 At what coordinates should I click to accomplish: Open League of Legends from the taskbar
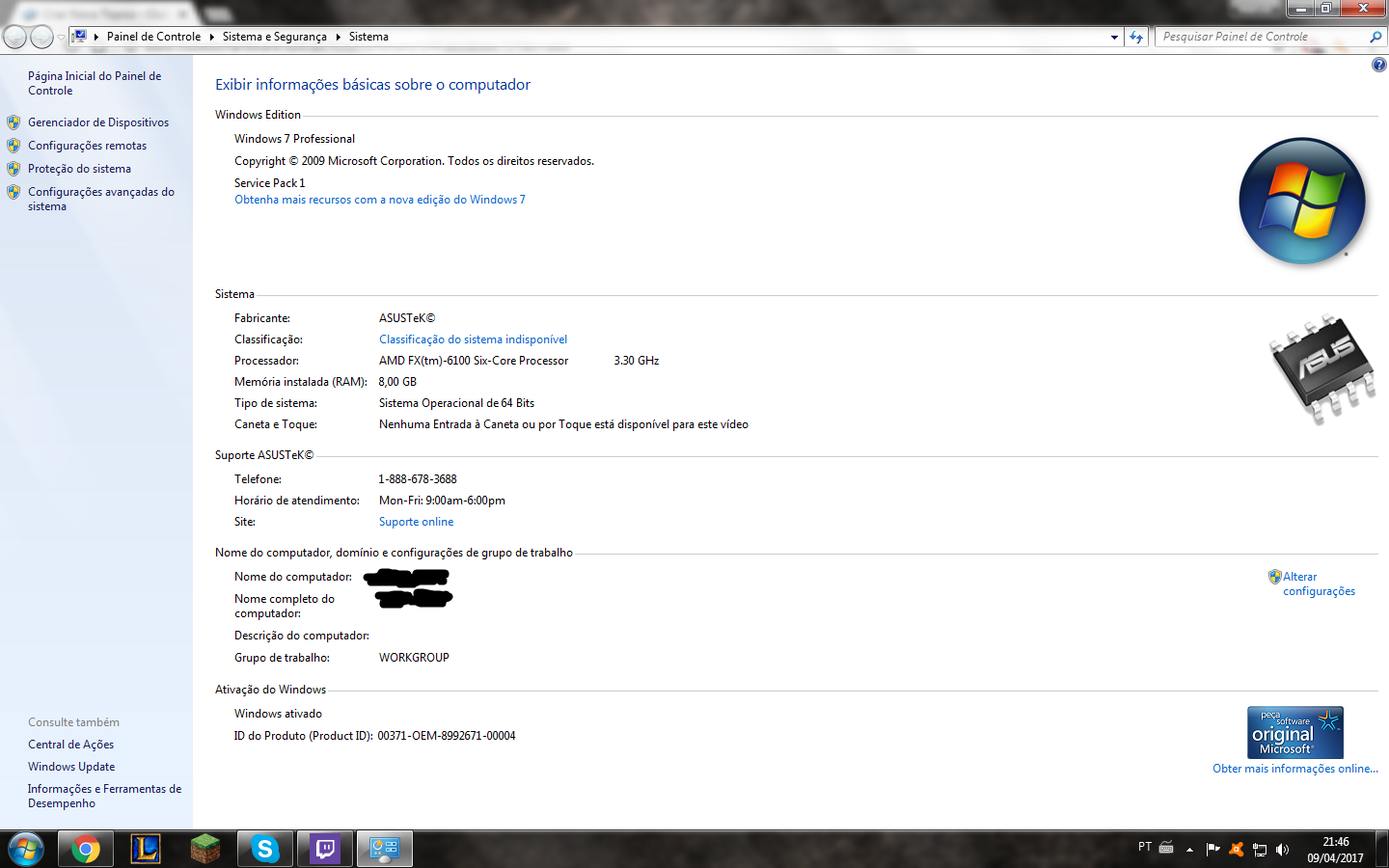coord(146,849)
